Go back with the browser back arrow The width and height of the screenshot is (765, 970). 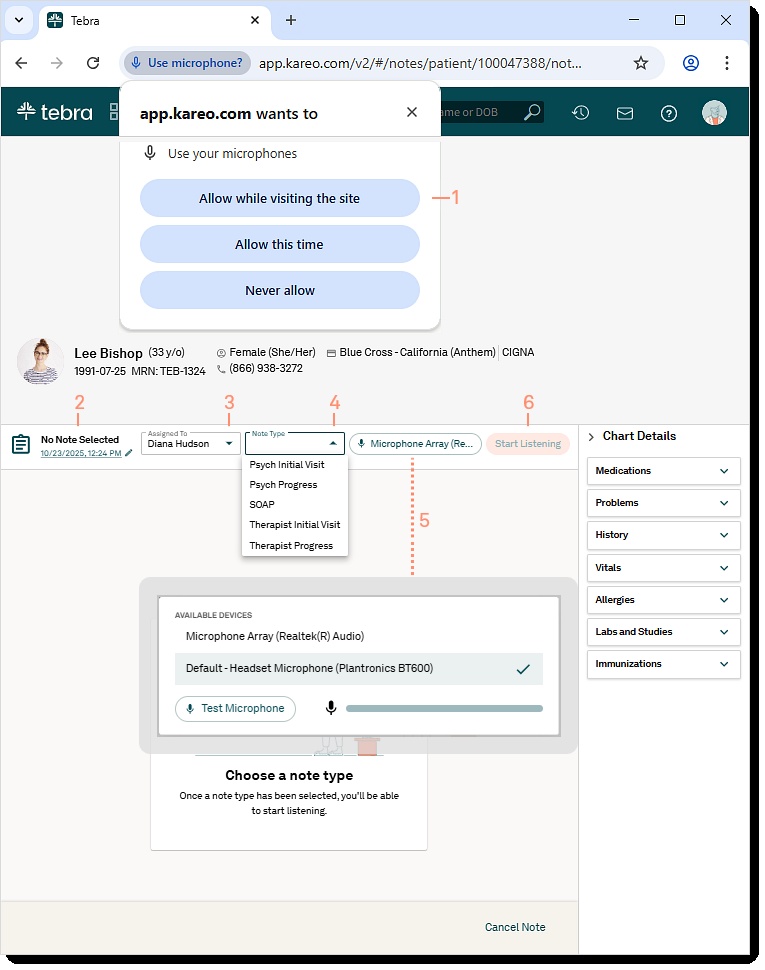point(21,62)
